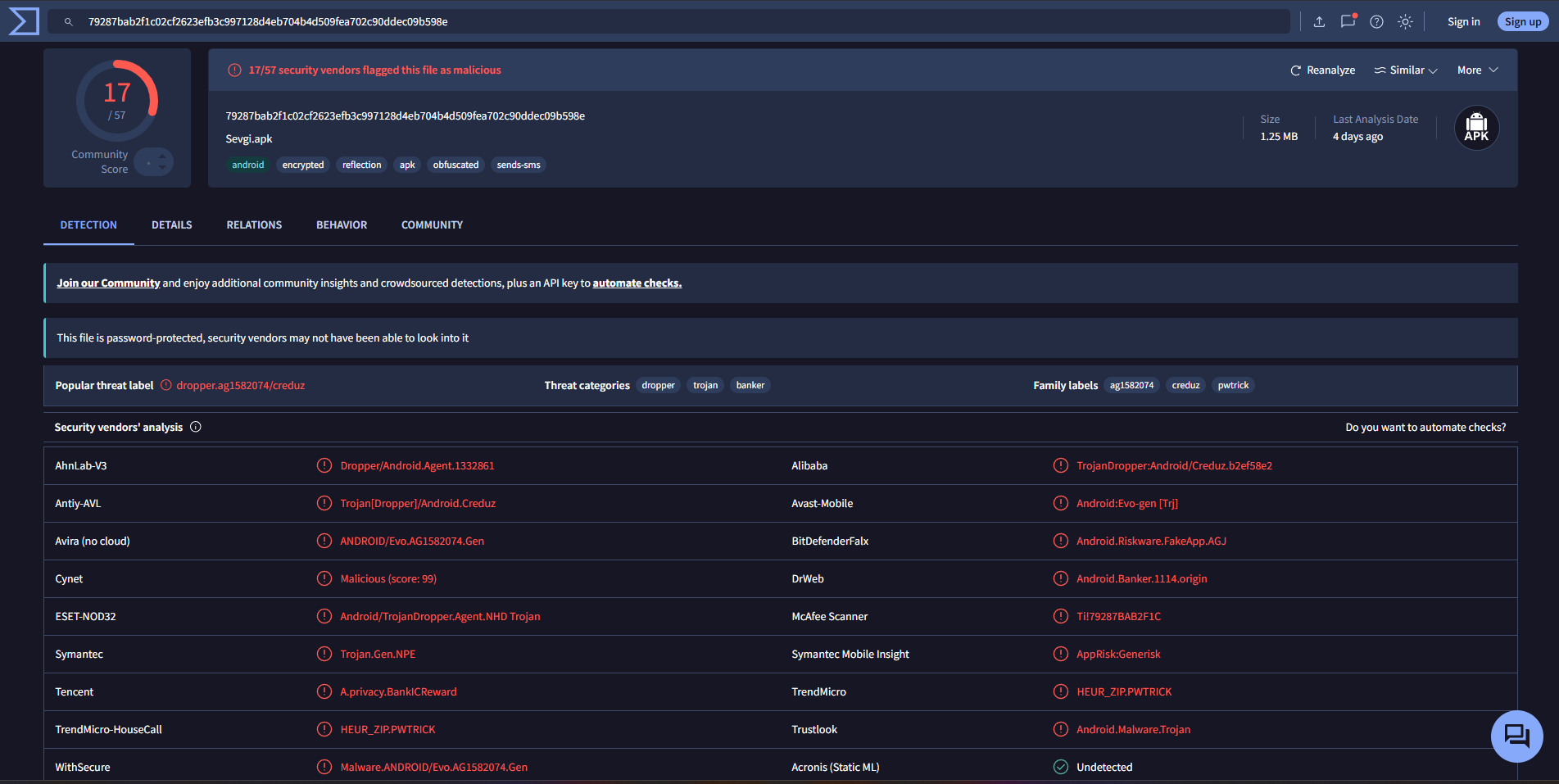Click the Cynet detection alert icon
This screenshot has width=1559, height=784.
tap(324, 578)
